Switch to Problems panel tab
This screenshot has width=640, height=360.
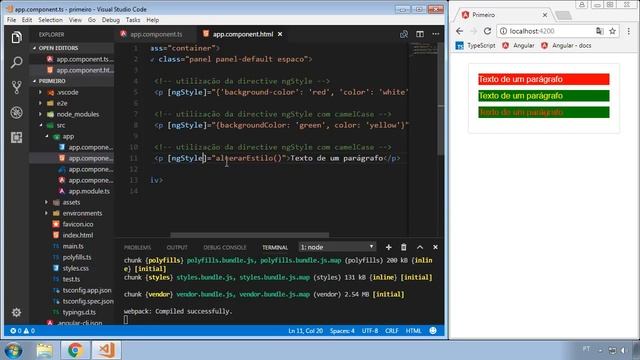138,248
